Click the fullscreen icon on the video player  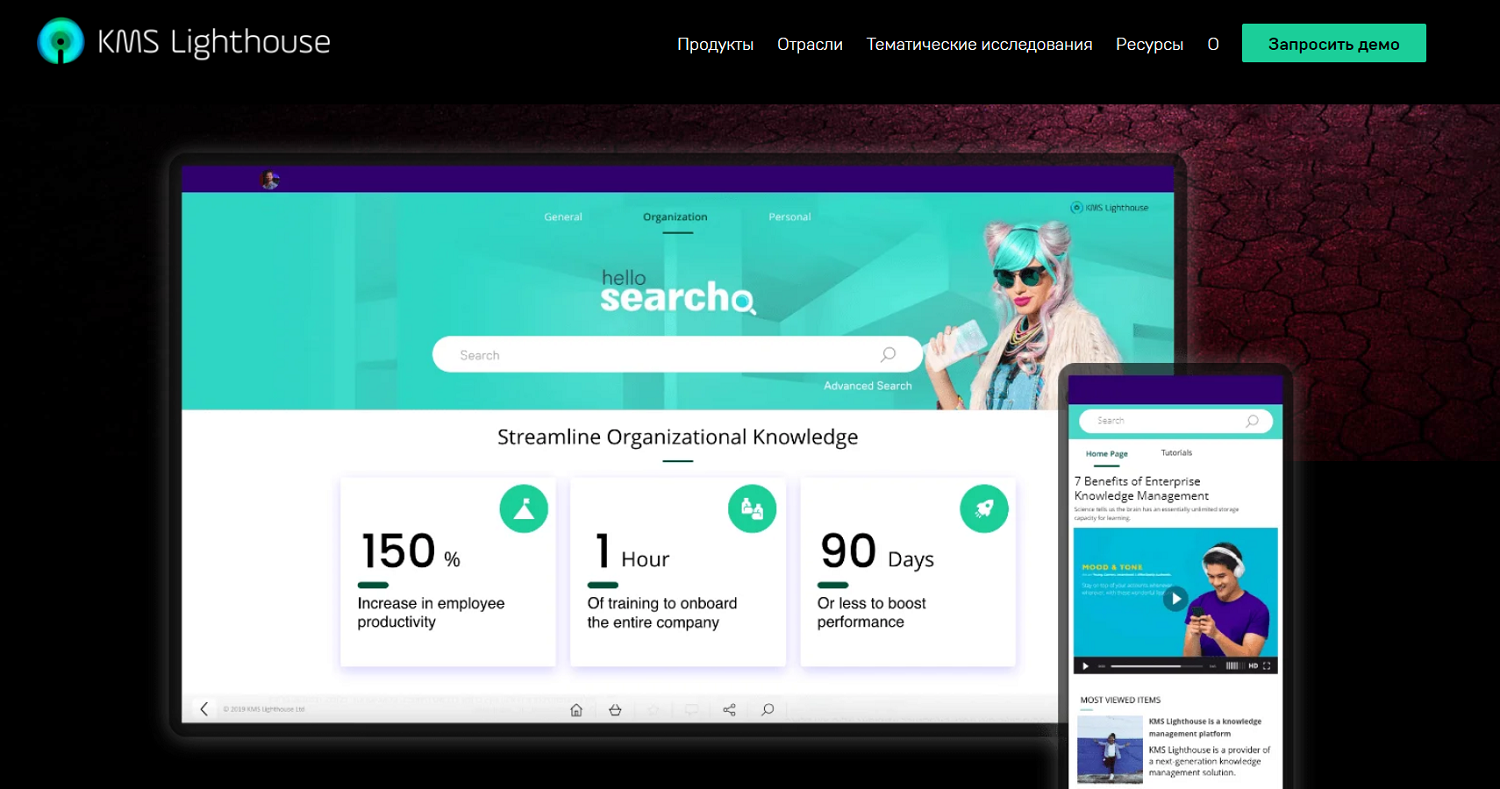tap(1267, 666)
